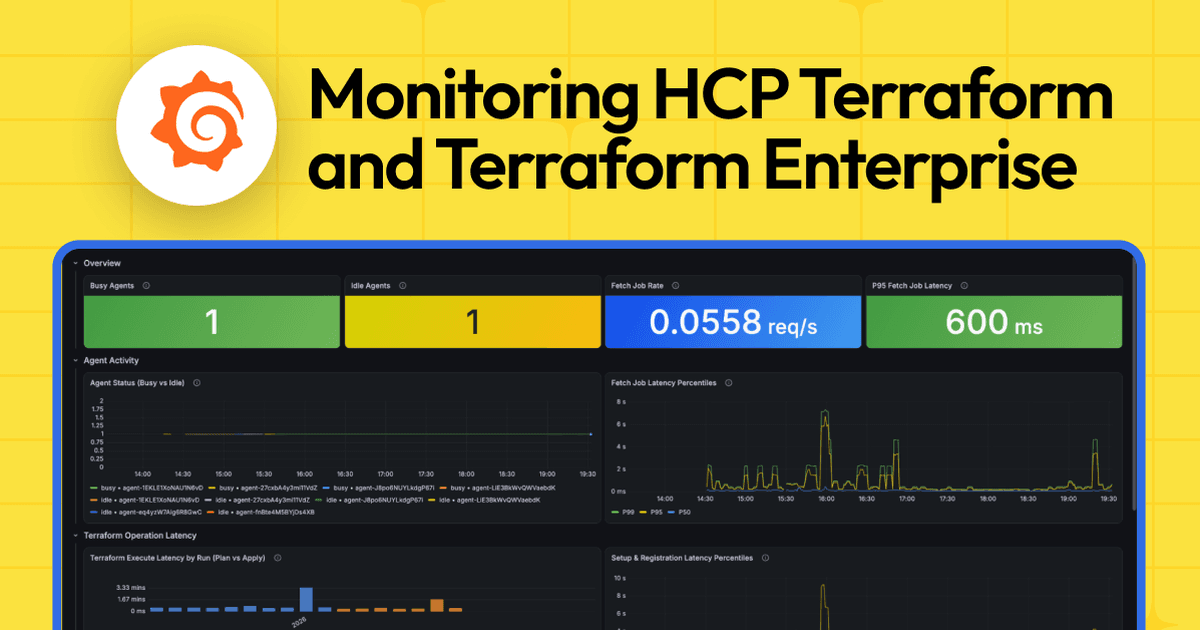Click the 17:00 tick in Fetch Job Latency chart
1200x630 pixels.
coord(906,498)
